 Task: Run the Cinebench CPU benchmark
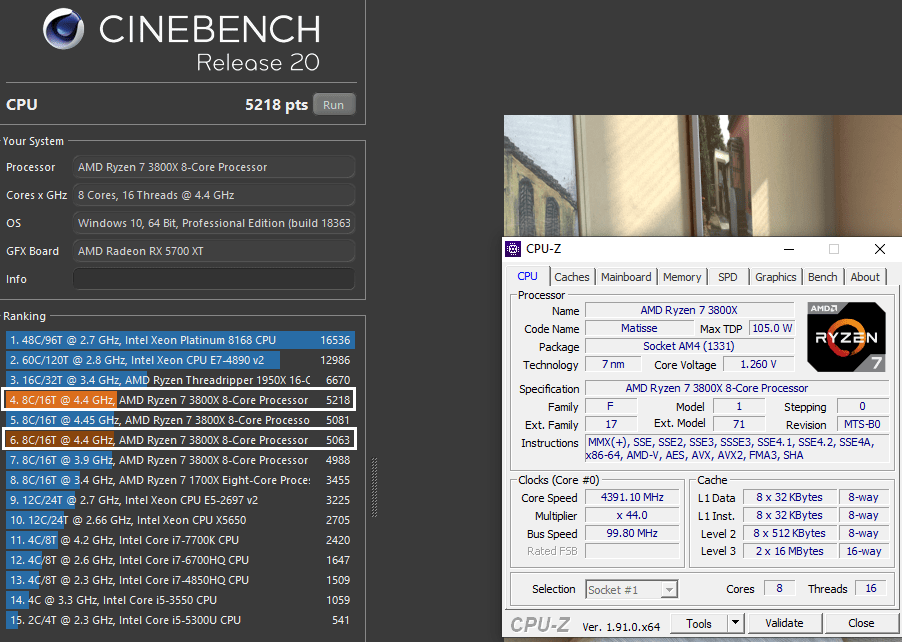click(334, 105)
